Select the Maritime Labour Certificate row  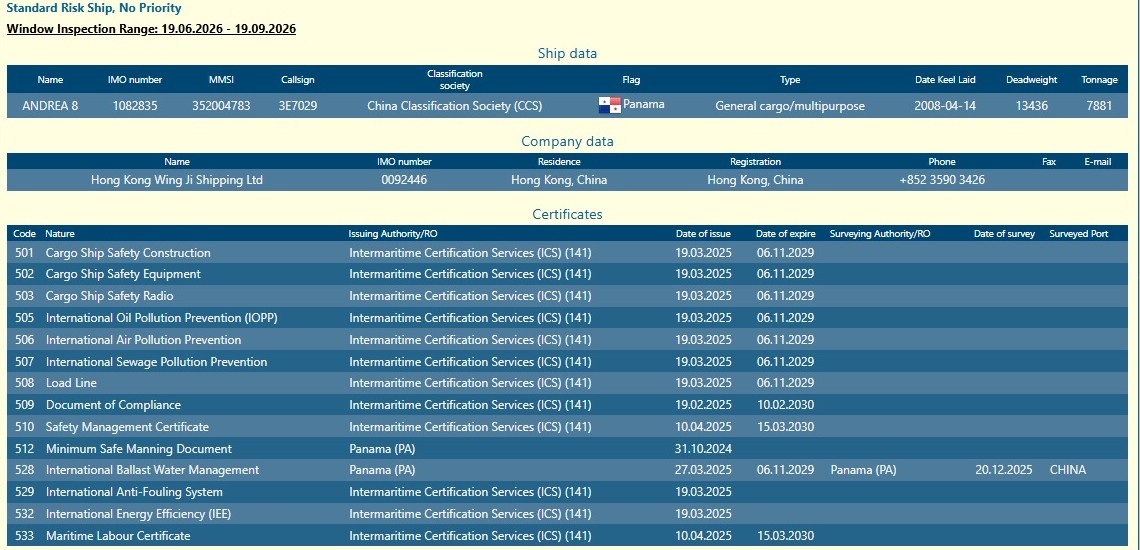pos(118,536)
